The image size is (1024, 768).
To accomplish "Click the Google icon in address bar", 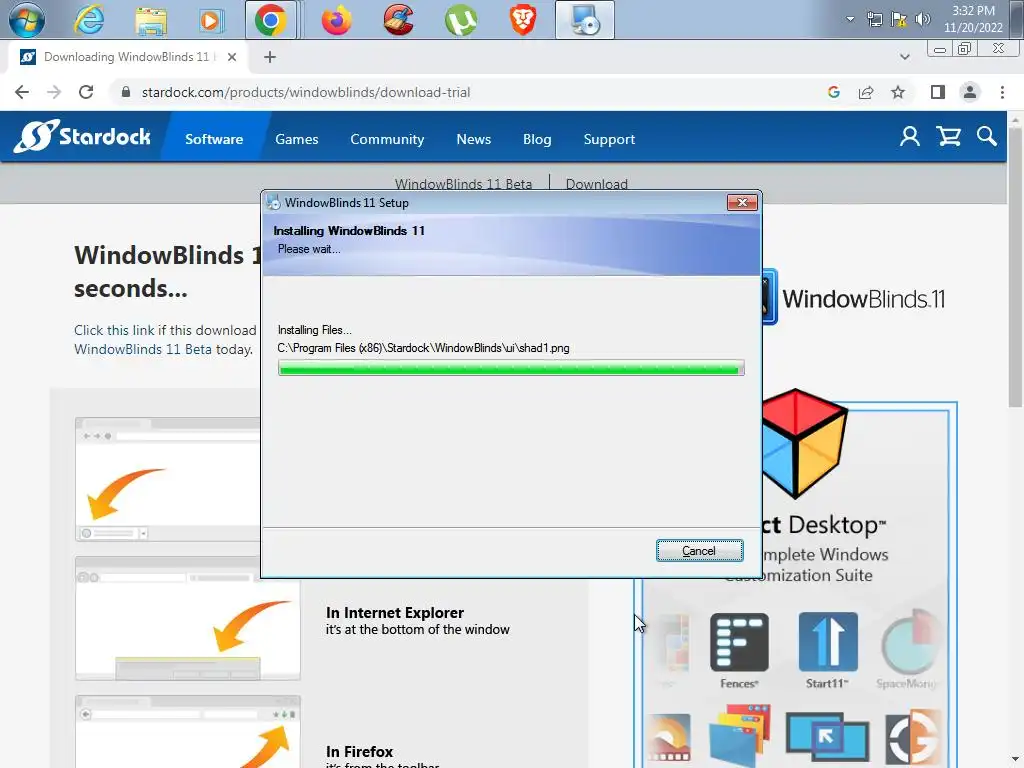I will 833,92.
